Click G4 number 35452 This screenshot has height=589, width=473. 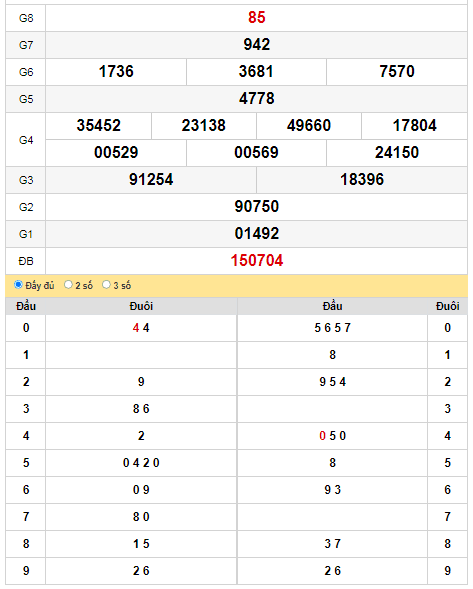(99, 125)
